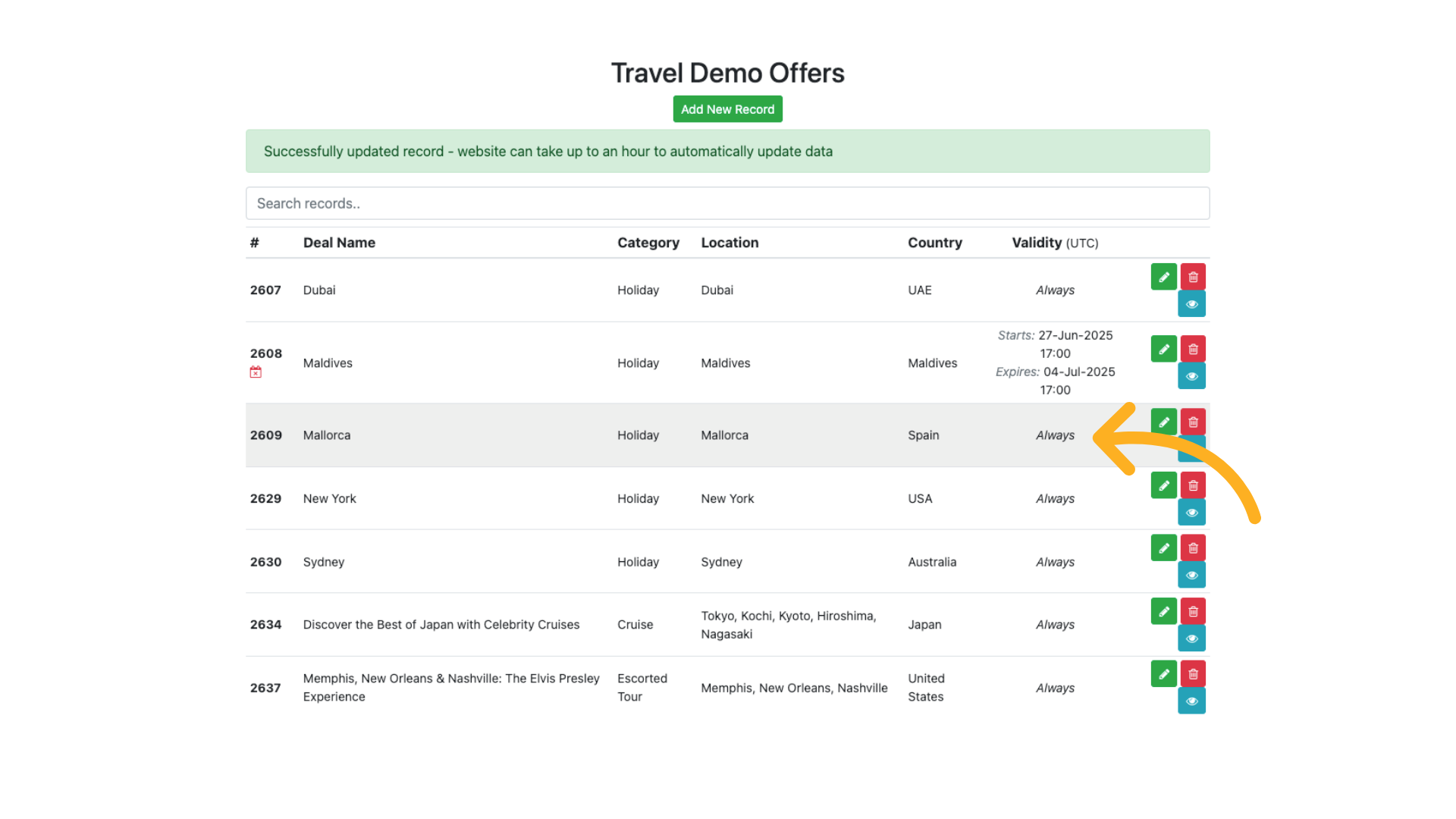Click the Deal Name column header
This screenshot has width=1456, height=819.
pos(339,243)
